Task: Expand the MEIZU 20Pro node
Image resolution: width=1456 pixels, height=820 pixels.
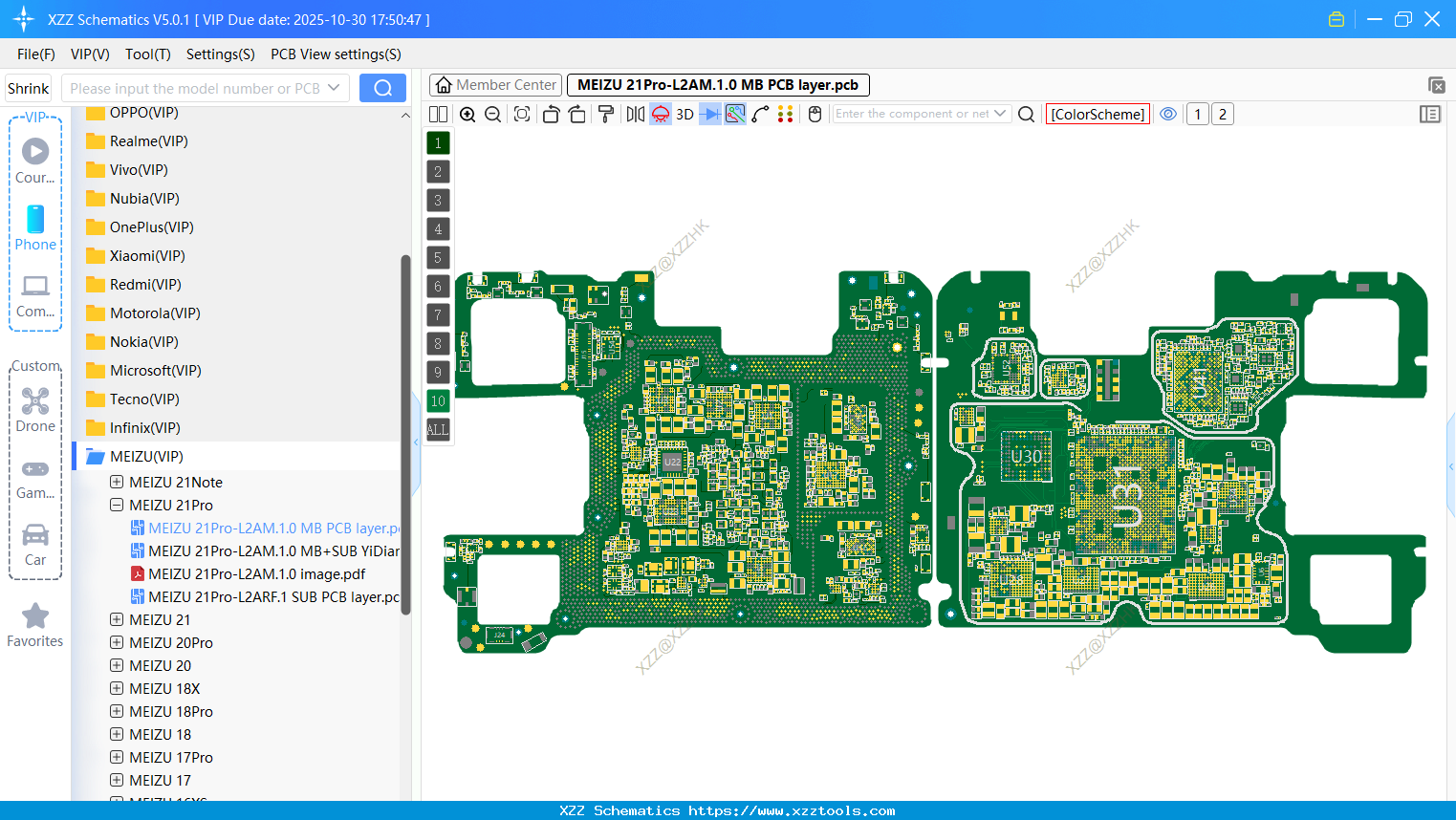Action: [x=117, y=642]
